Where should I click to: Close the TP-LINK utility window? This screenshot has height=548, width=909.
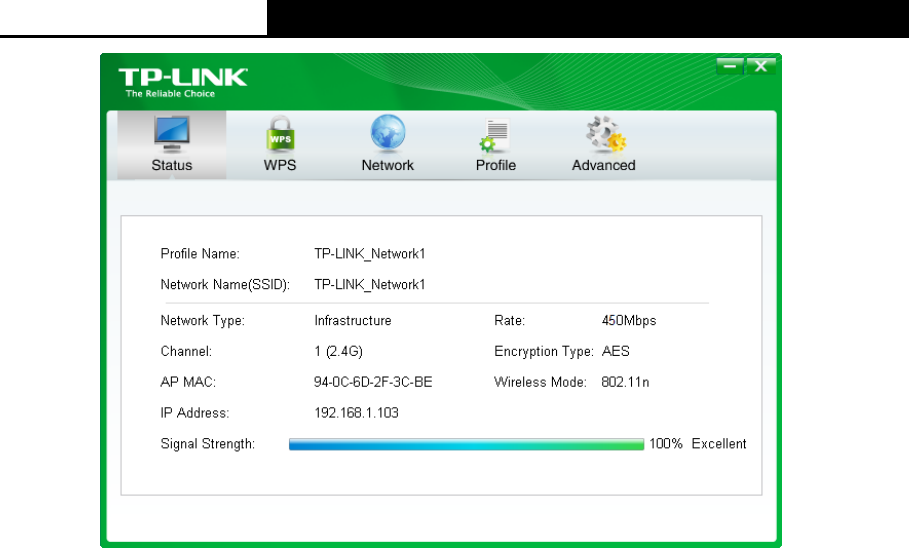coord(761,66)
